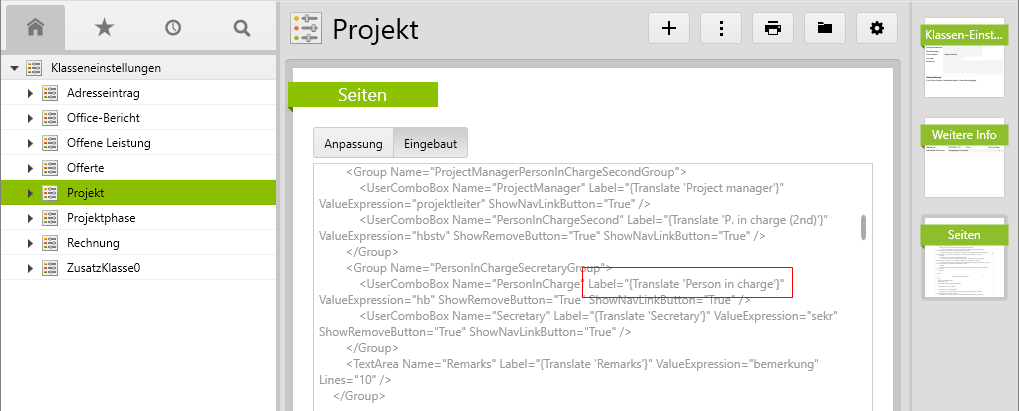Image resolution: width=1019 pixels, height=411 pixels.
Task: Open the Weitere Info page thumbnail
Action: 963,159
